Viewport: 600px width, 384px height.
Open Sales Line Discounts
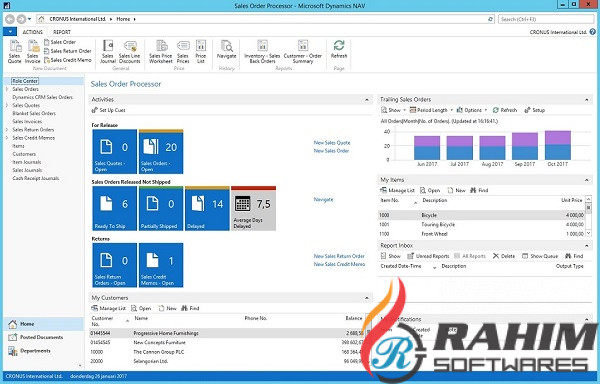coord(130,52)
